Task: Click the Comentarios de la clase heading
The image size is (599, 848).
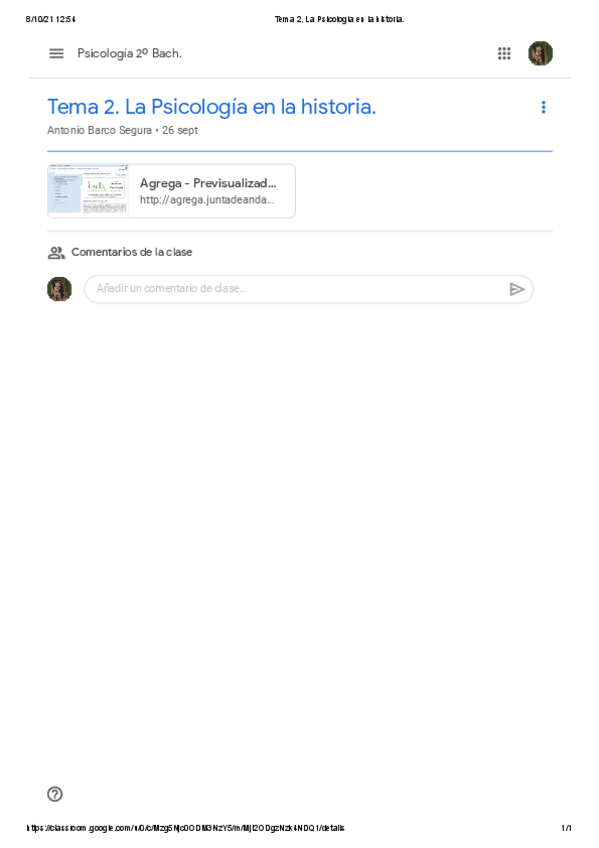Action: coord(132,253)
